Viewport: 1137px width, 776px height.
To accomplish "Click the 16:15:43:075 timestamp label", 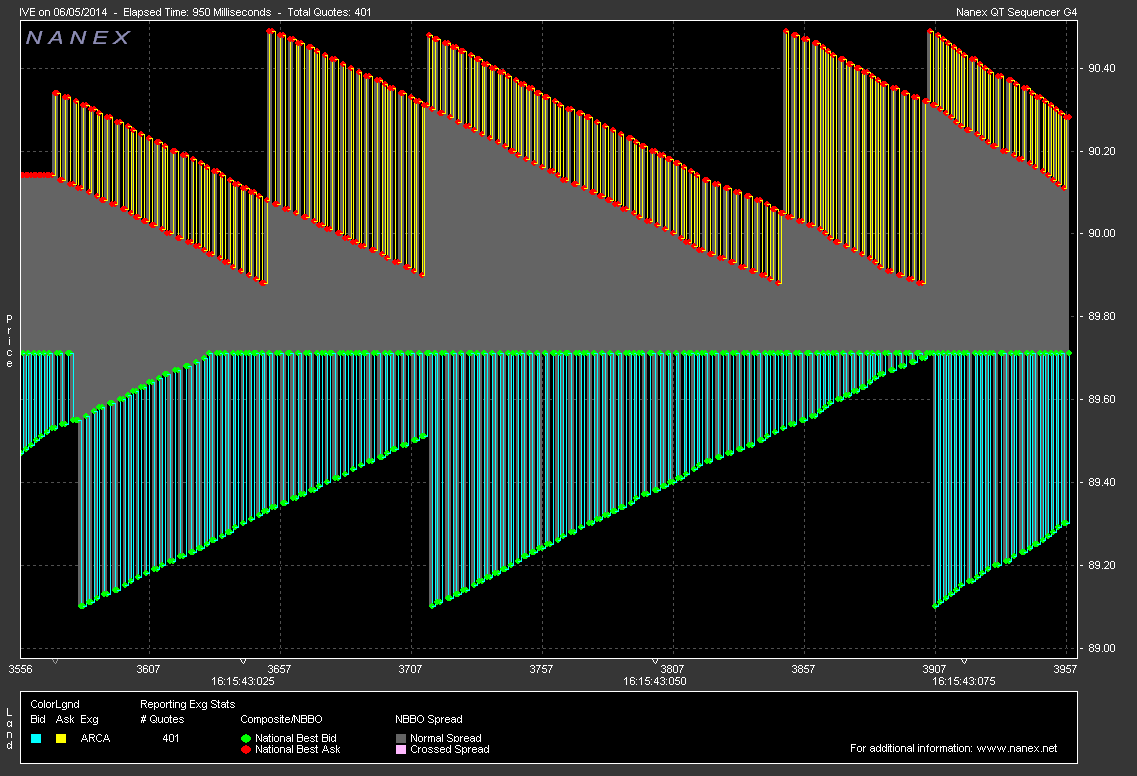I will (964, 681).
